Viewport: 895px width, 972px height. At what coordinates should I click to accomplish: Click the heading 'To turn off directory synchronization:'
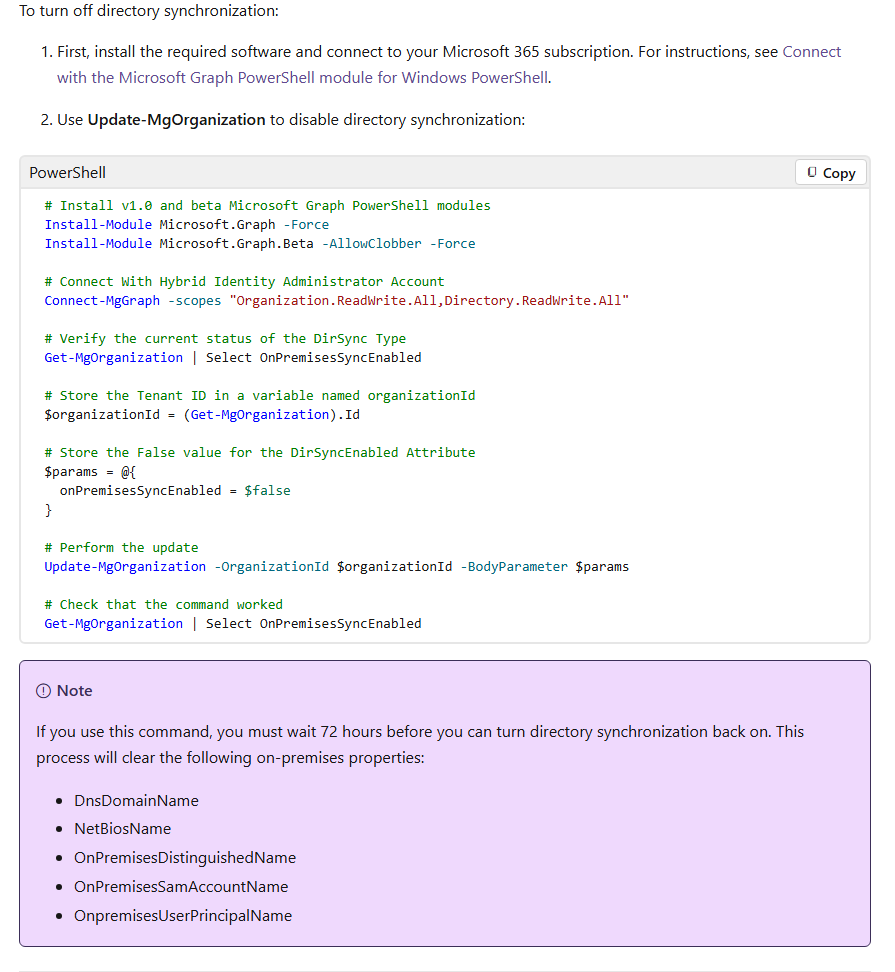pos(149,11)
